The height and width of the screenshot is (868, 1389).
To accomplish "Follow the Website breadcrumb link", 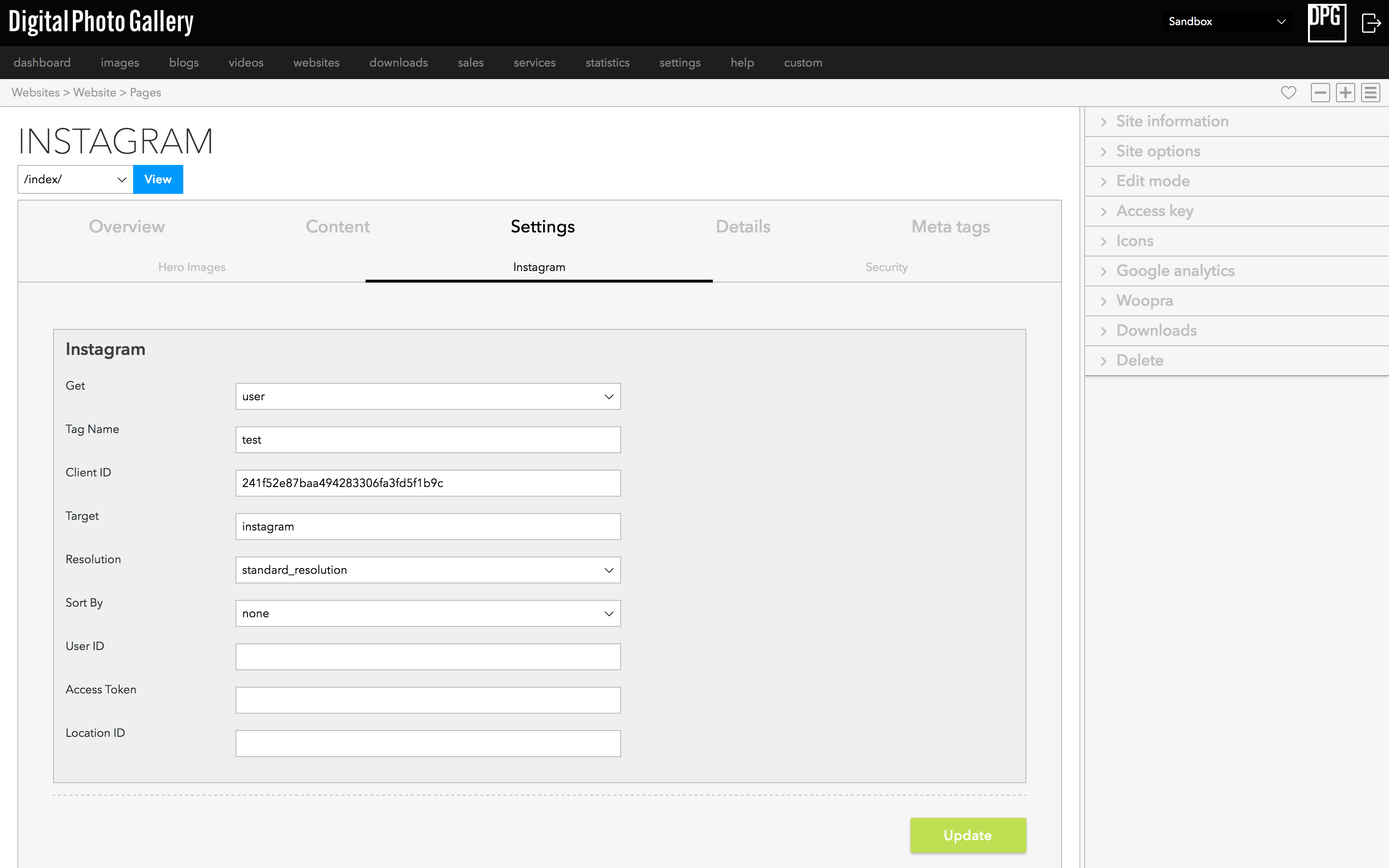I will 95,93.
